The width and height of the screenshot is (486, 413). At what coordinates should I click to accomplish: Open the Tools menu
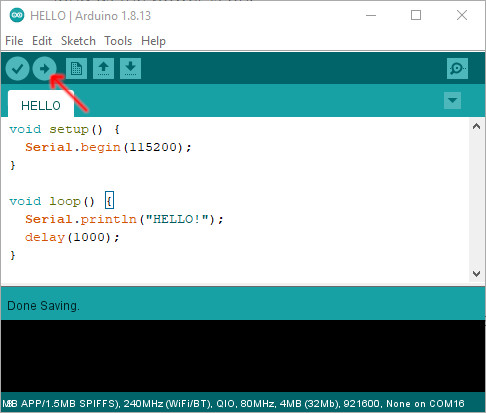tap(118, 41)
